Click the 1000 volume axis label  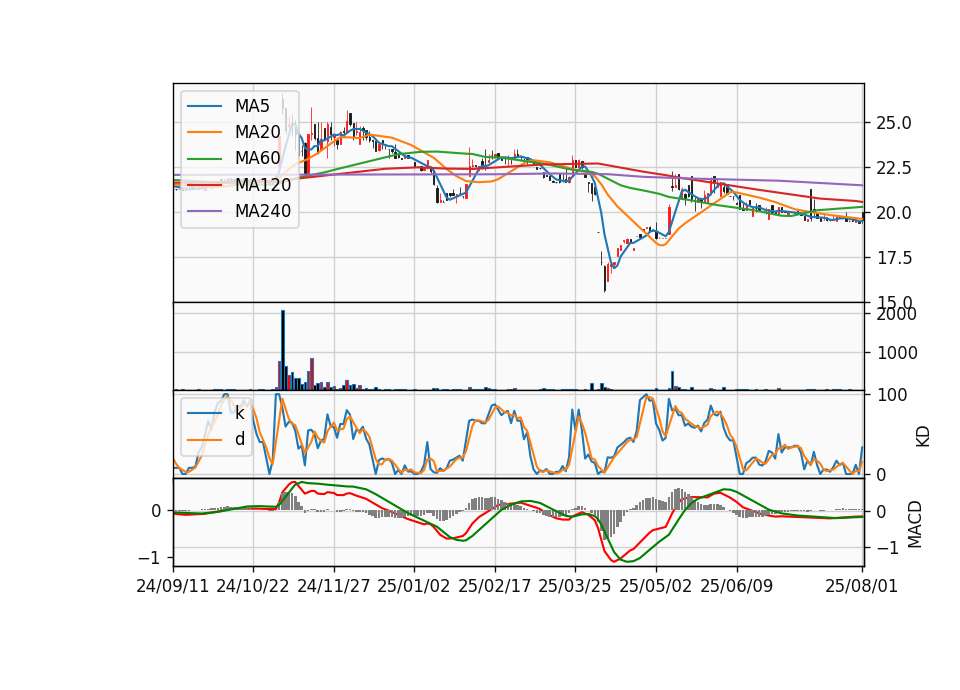(897, 353)
